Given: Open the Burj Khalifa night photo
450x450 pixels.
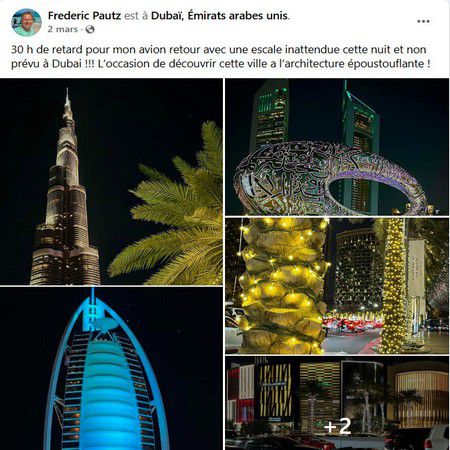Looking at the screenshot, I should click(111, 182).
